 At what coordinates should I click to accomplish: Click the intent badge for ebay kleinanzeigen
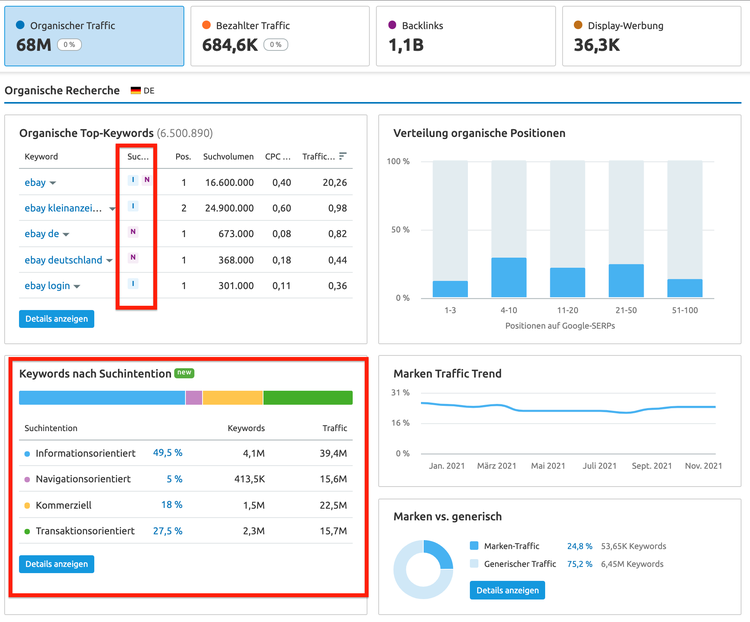pyautogui.click(x=133, y=206)
